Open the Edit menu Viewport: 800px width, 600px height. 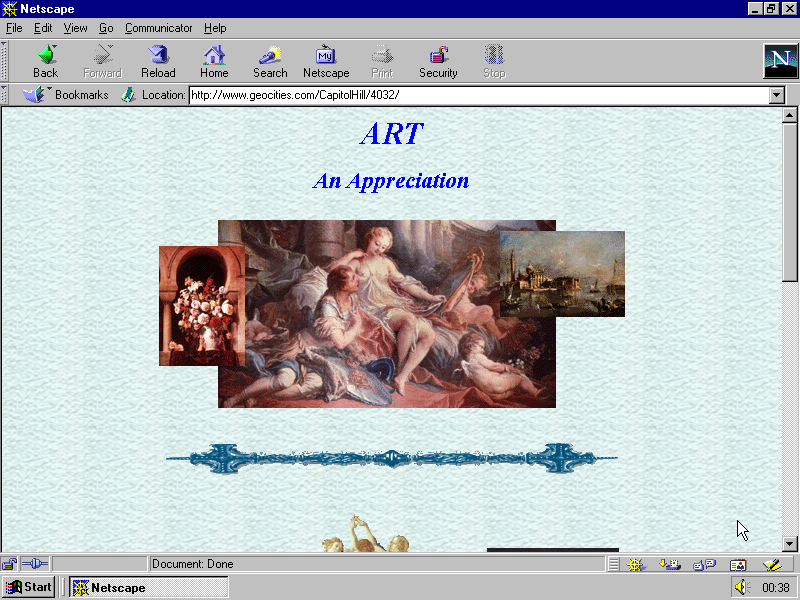click(x=43, y=28)
